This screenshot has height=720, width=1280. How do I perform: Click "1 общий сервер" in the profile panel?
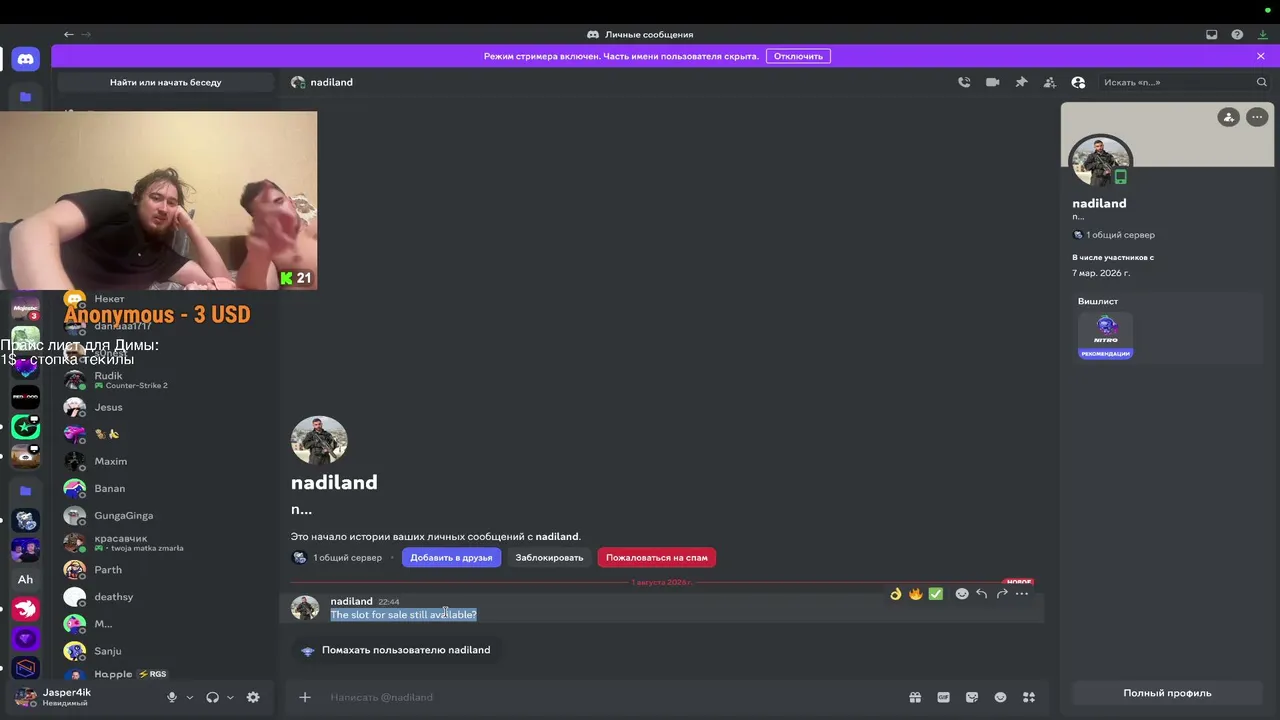coord(1120,235)
